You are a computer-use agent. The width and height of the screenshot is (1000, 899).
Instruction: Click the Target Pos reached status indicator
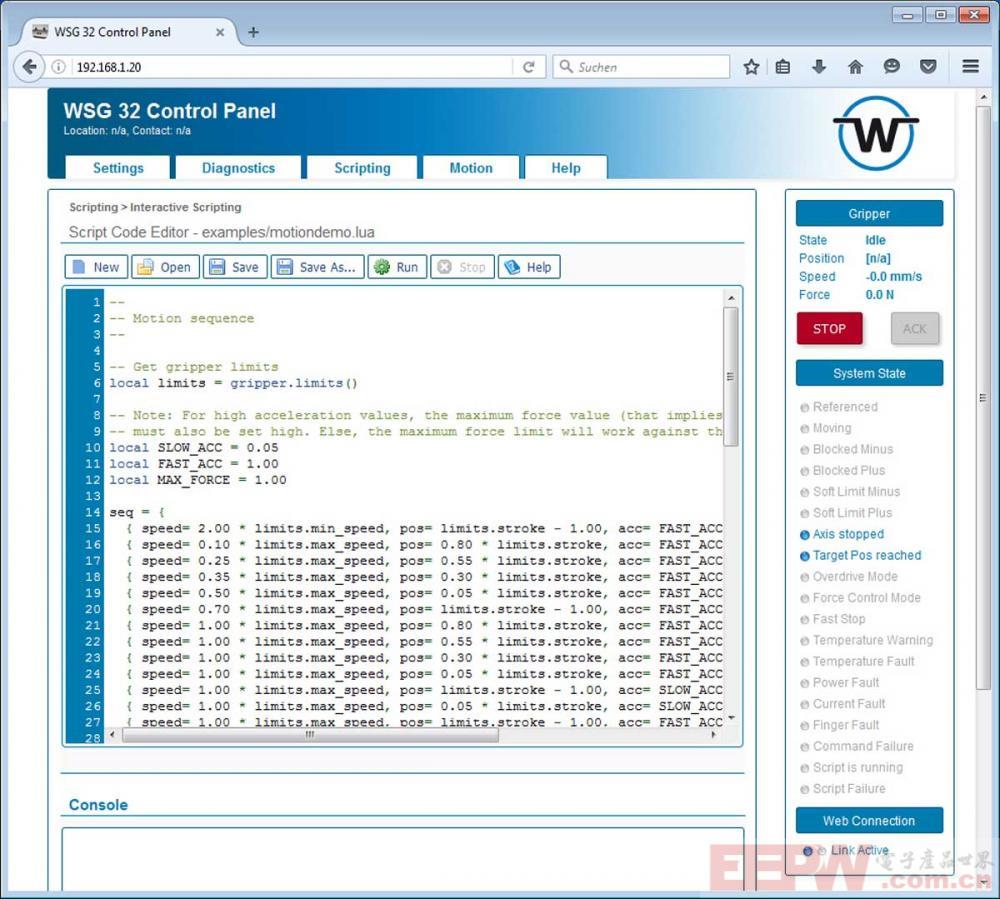tap(861, 555)
